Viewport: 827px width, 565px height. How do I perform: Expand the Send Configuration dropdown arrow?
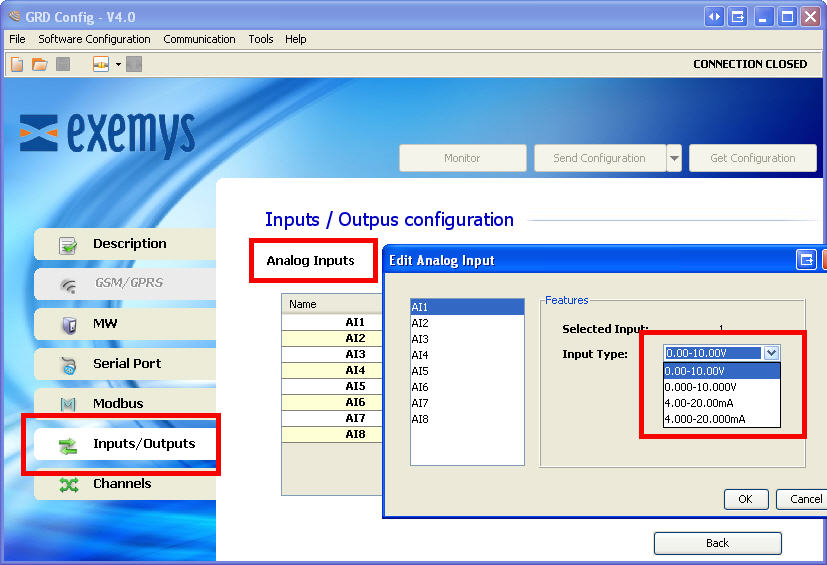pyautogui.click(x=674, y=158)
